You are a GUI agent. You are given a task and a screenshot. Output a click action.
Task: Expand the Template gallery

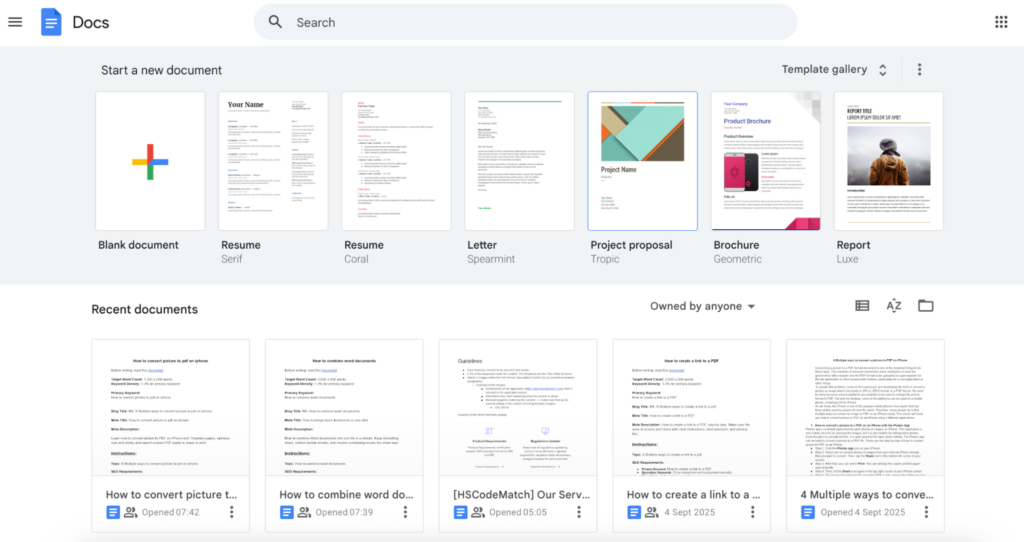[835, 70]
